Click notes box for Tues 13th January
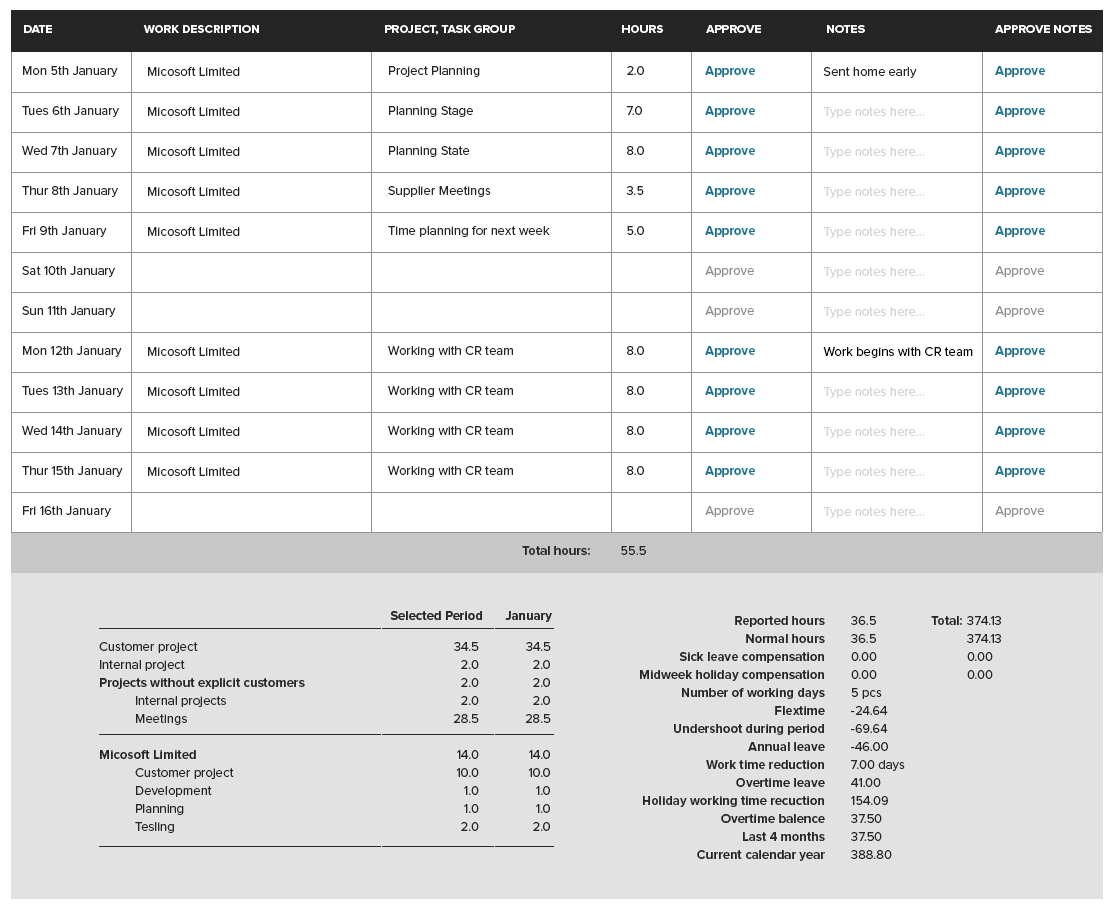Viewport: 1116px width, 912px height. tap(895, 392)
